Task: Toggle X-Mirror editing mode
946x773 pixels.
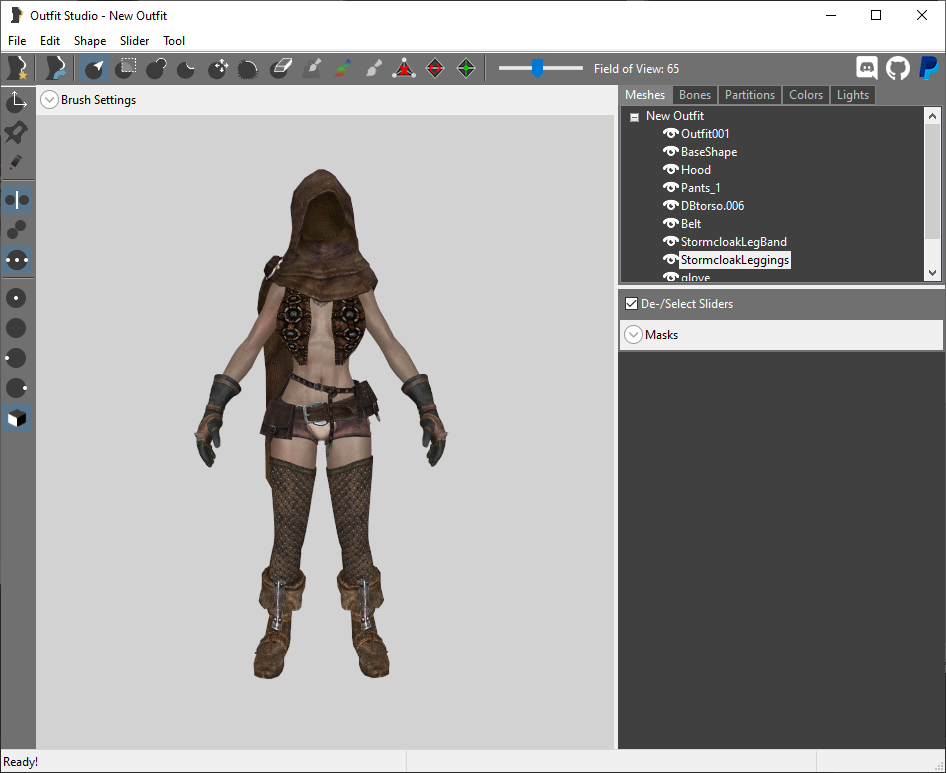Action: coord(16,200)
